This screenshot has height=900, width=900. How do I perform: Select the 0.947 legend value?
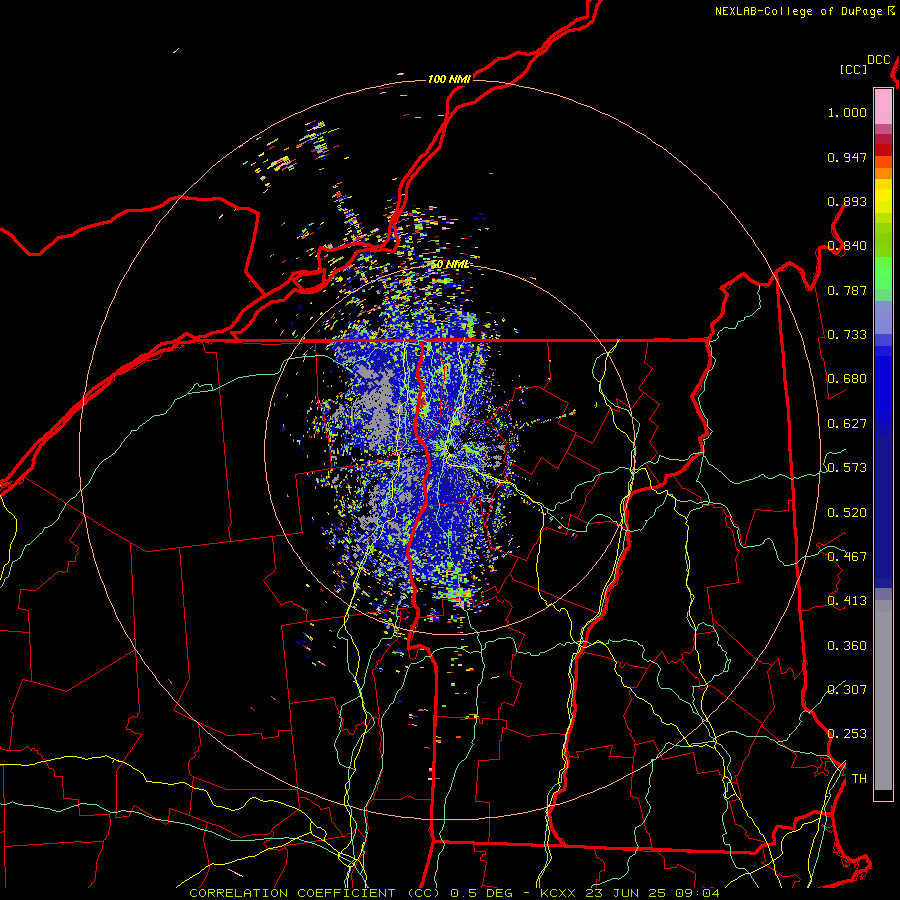click(x=847, y=157)
